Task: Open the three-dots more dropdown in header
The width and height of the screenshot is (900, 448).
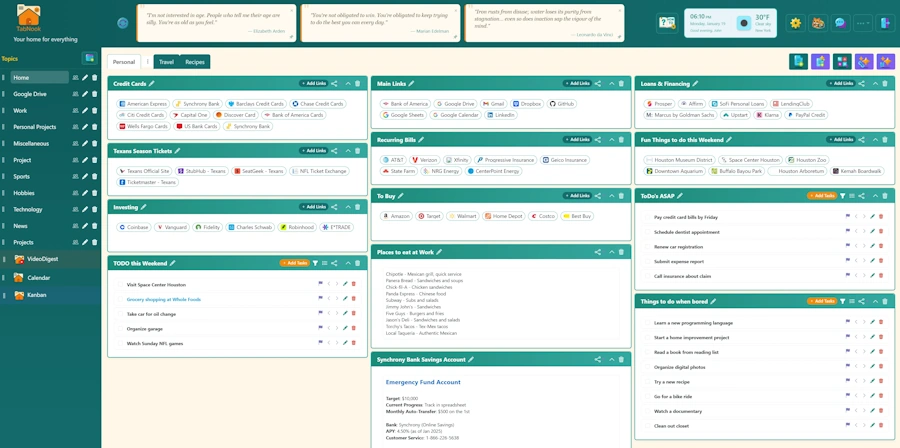Action: pyautogui.click(x=863, y=23)
